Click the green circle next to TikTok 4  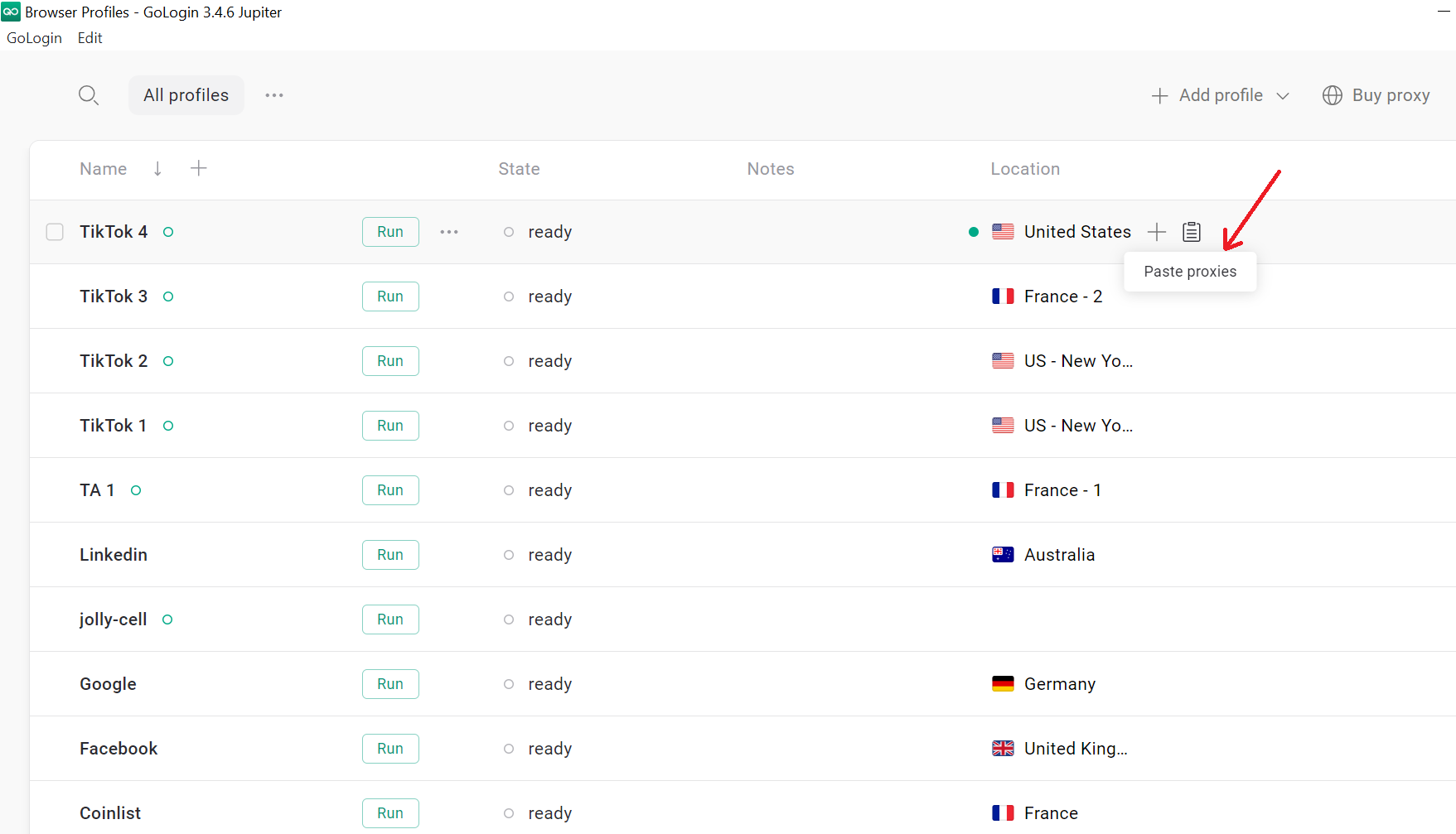[168, 232]
